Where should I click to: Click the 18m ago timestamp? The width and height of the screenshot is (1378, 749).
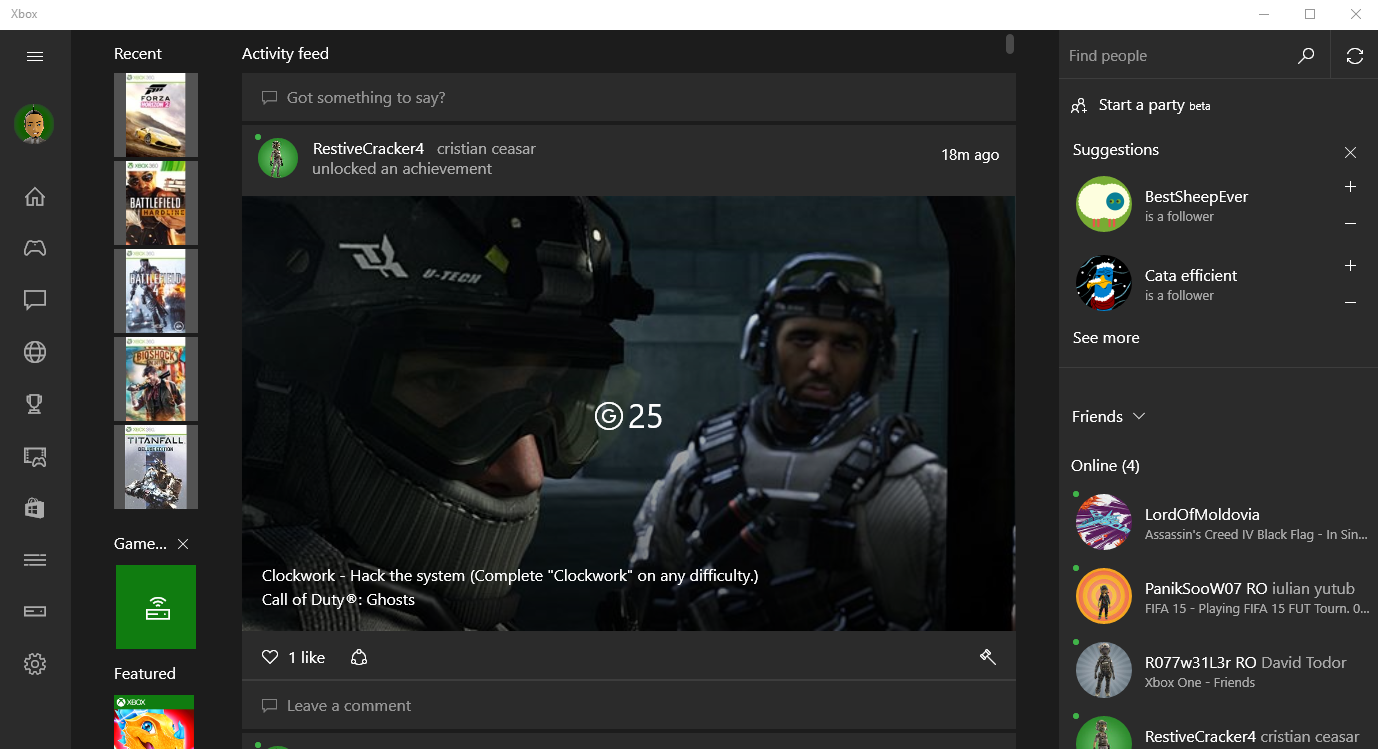(x=970, y=155)
